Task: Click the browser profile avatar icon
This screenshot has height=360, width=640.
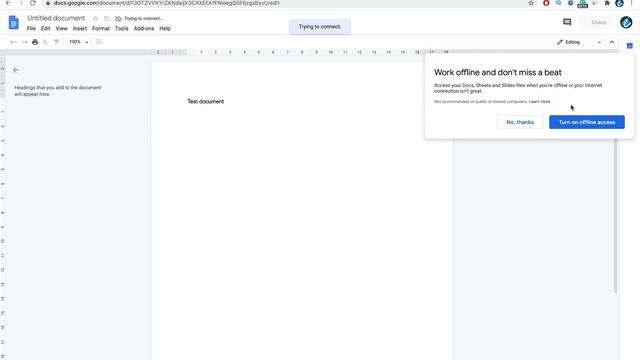Action: point(619,3)
